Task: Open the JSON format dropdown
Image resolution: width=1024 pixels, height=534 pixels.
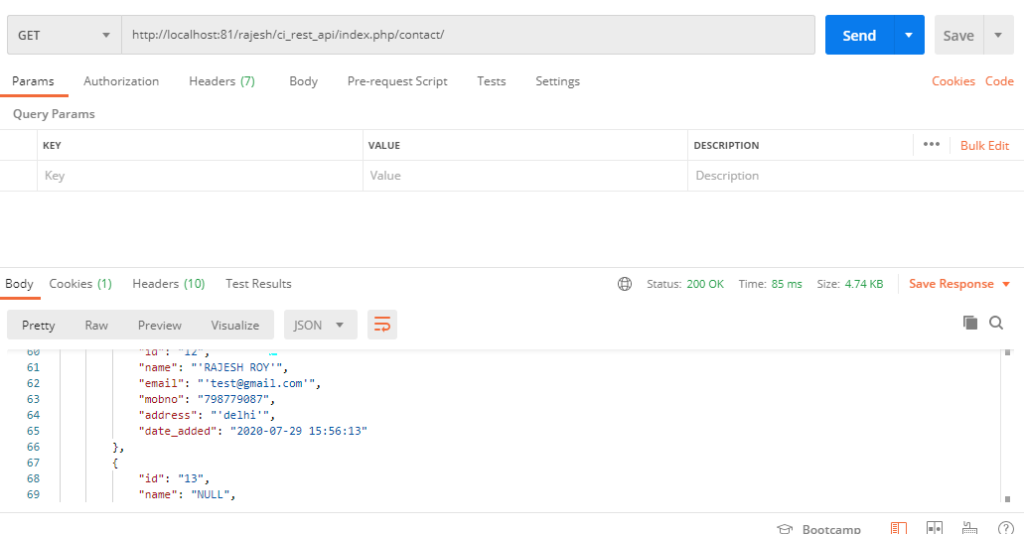Action: [320, 325]
